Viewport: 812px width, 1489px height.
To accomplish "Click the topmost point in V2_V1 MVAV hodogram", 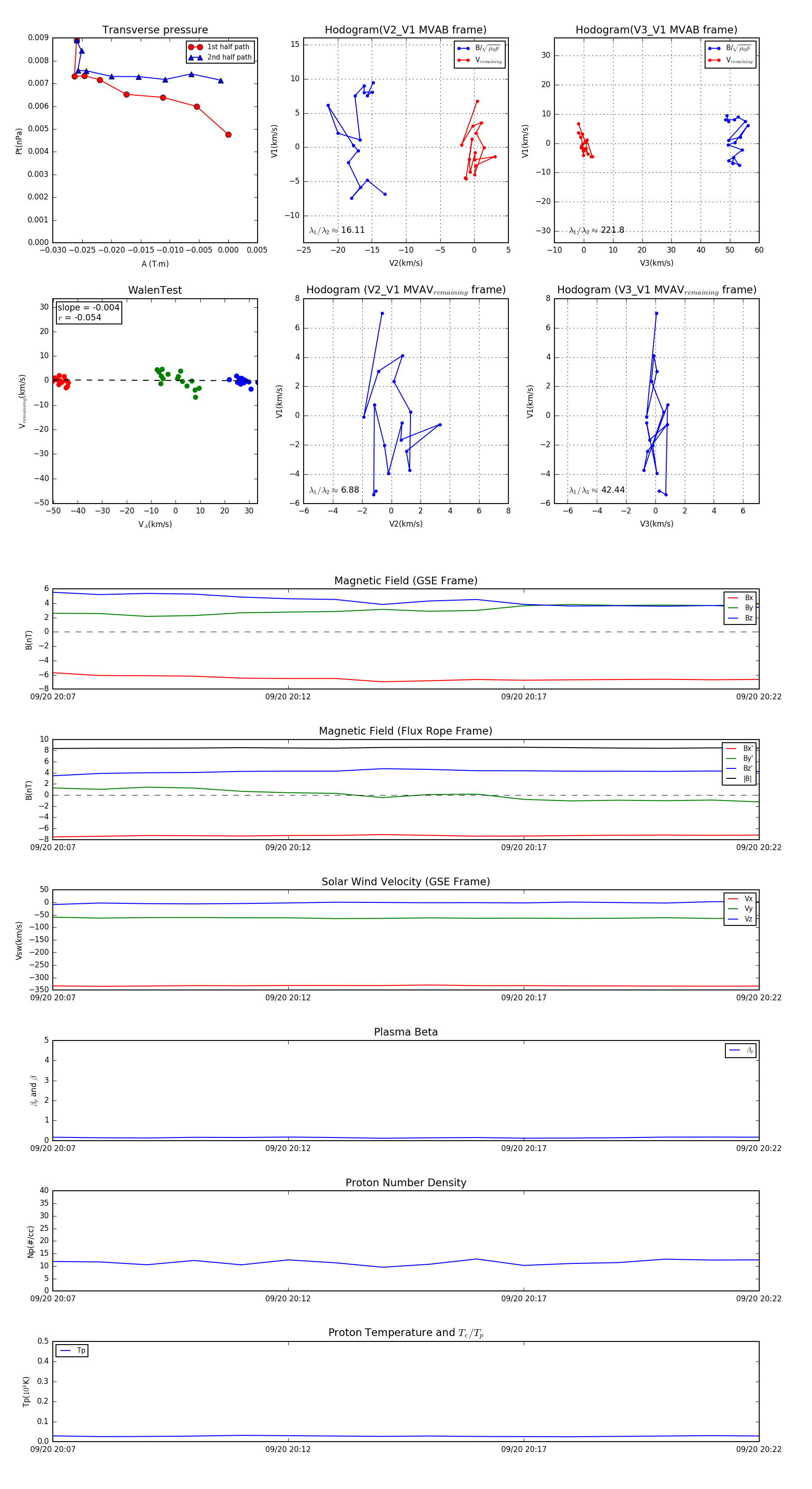I will (x=382, y=313).
